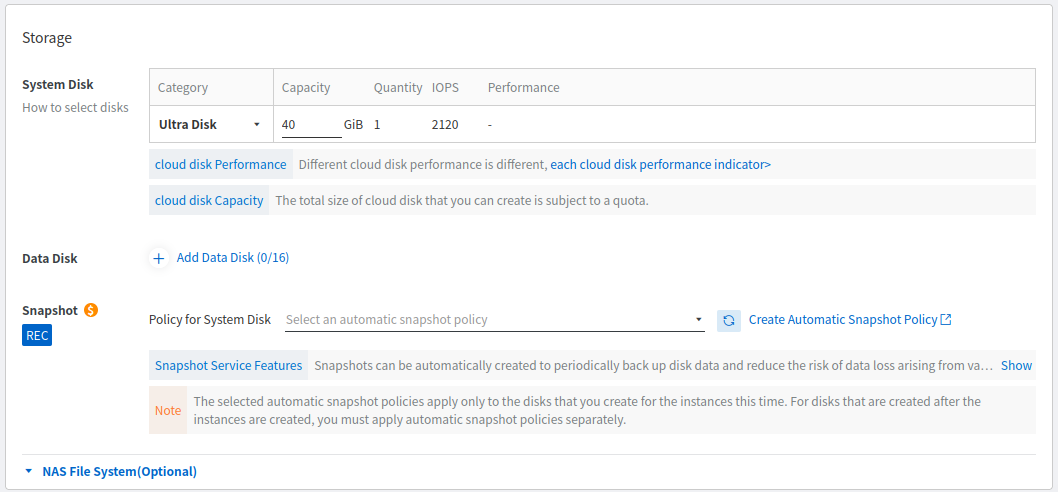Viewport: 1058px width, 492px height.
Task: Click the cloud disk Performance tag
Action: click(220, 164)
